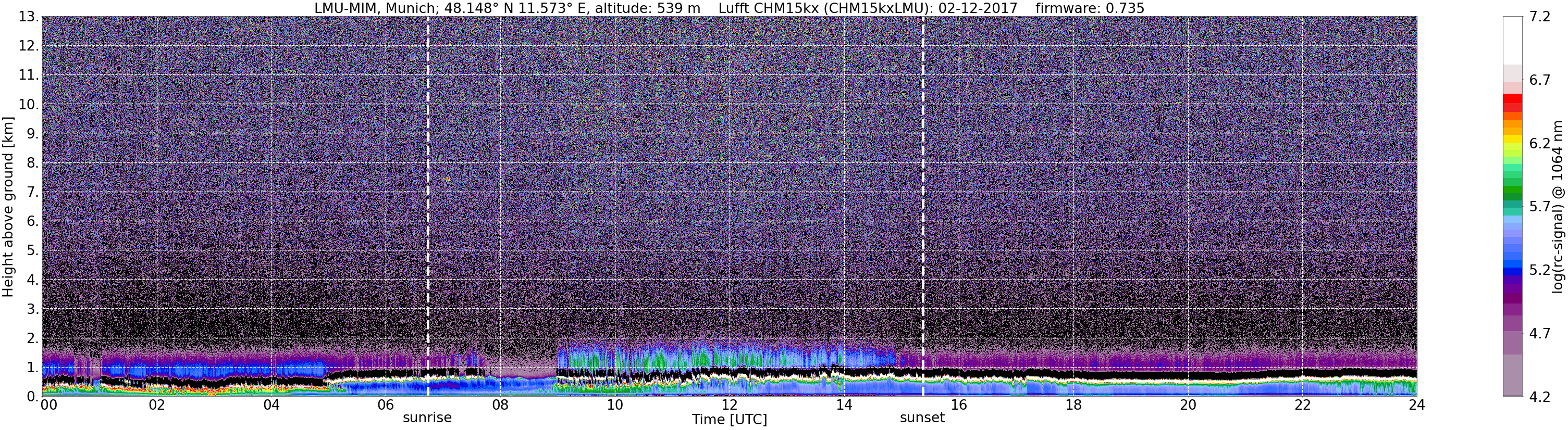Click the dashed sunset vertical line
The width and height of the screenshot is (1568, 430).
(923, 207)
